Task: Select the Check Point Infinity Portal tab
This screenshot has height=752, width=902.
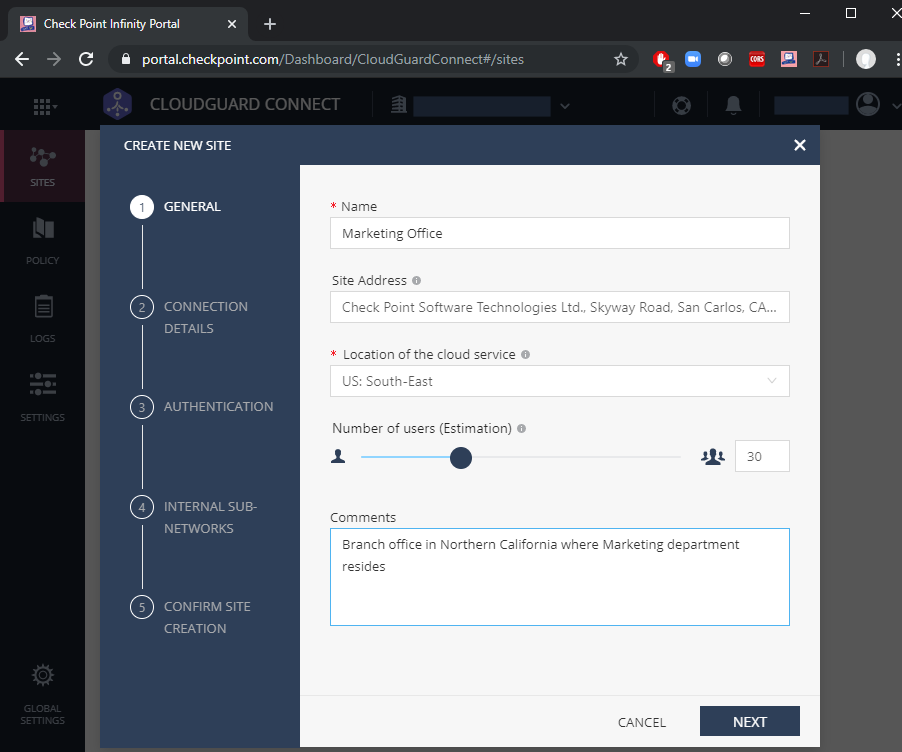Action: 120,23
